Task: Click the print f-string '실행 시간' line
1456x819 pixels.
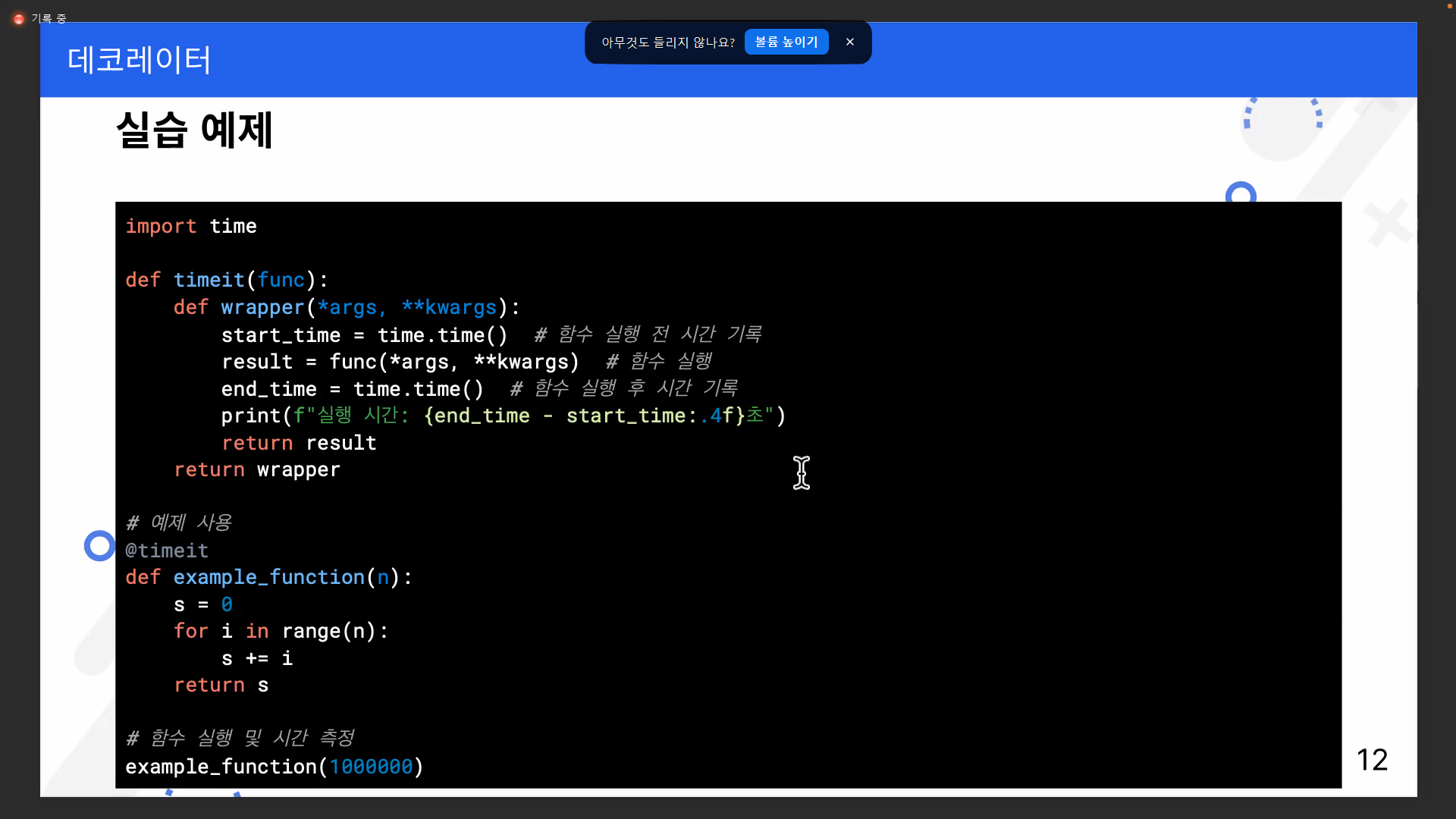Action: (x=503, y=416)
